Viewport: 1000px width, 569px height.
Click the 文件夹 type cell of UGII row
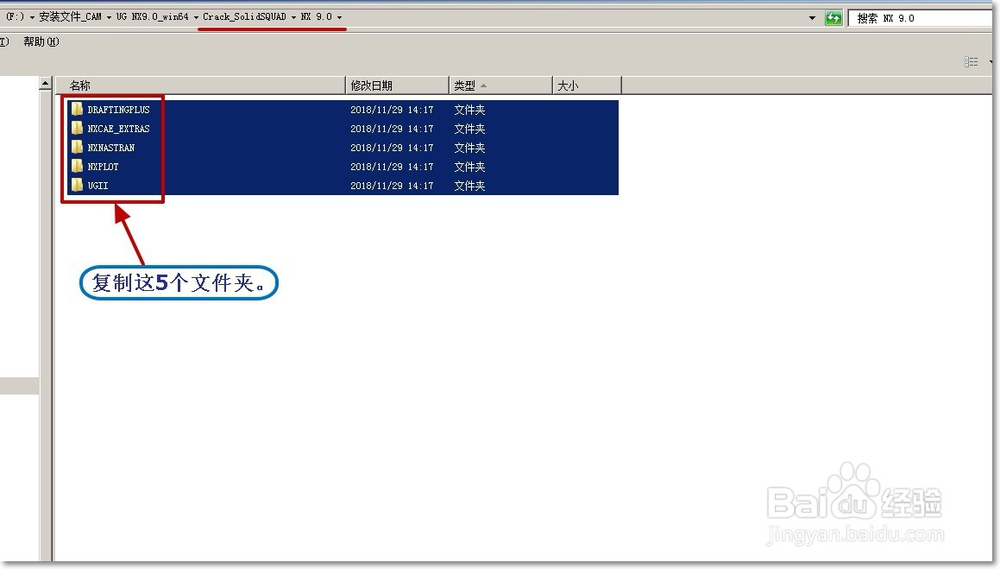tap(469, 186)
